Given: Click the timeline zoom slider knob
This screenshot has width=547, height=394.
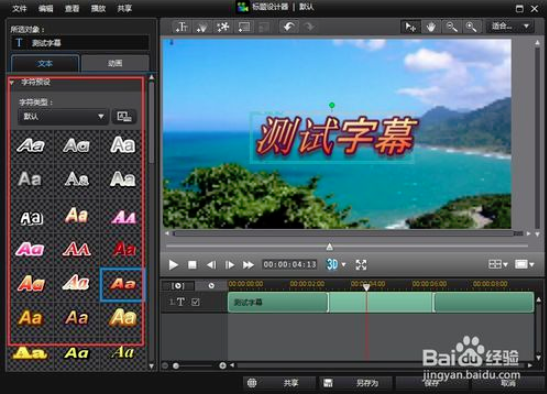Looking at the screenshot, I should [176, 366].
